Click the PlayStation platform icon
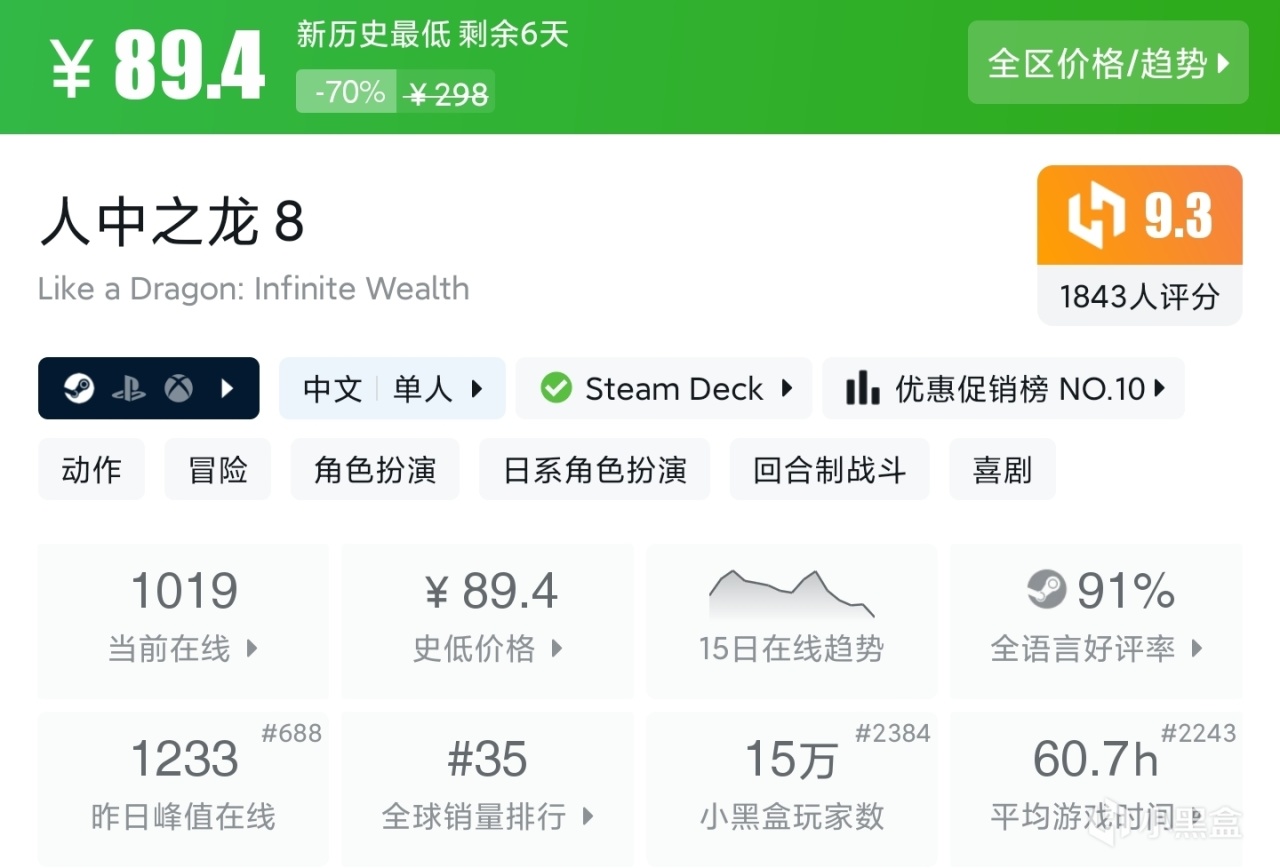This screenshot has width=1280, height=868. [x=129, y=389]
